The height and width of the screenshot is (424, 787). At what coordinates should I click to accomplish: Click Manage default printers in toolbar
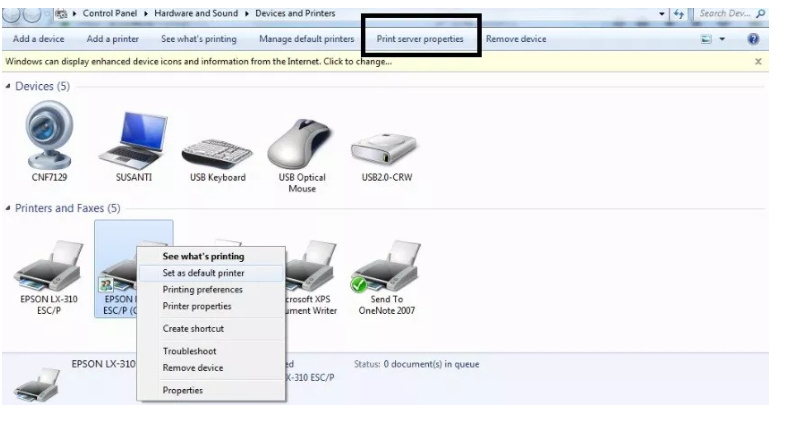coord(306,39)
